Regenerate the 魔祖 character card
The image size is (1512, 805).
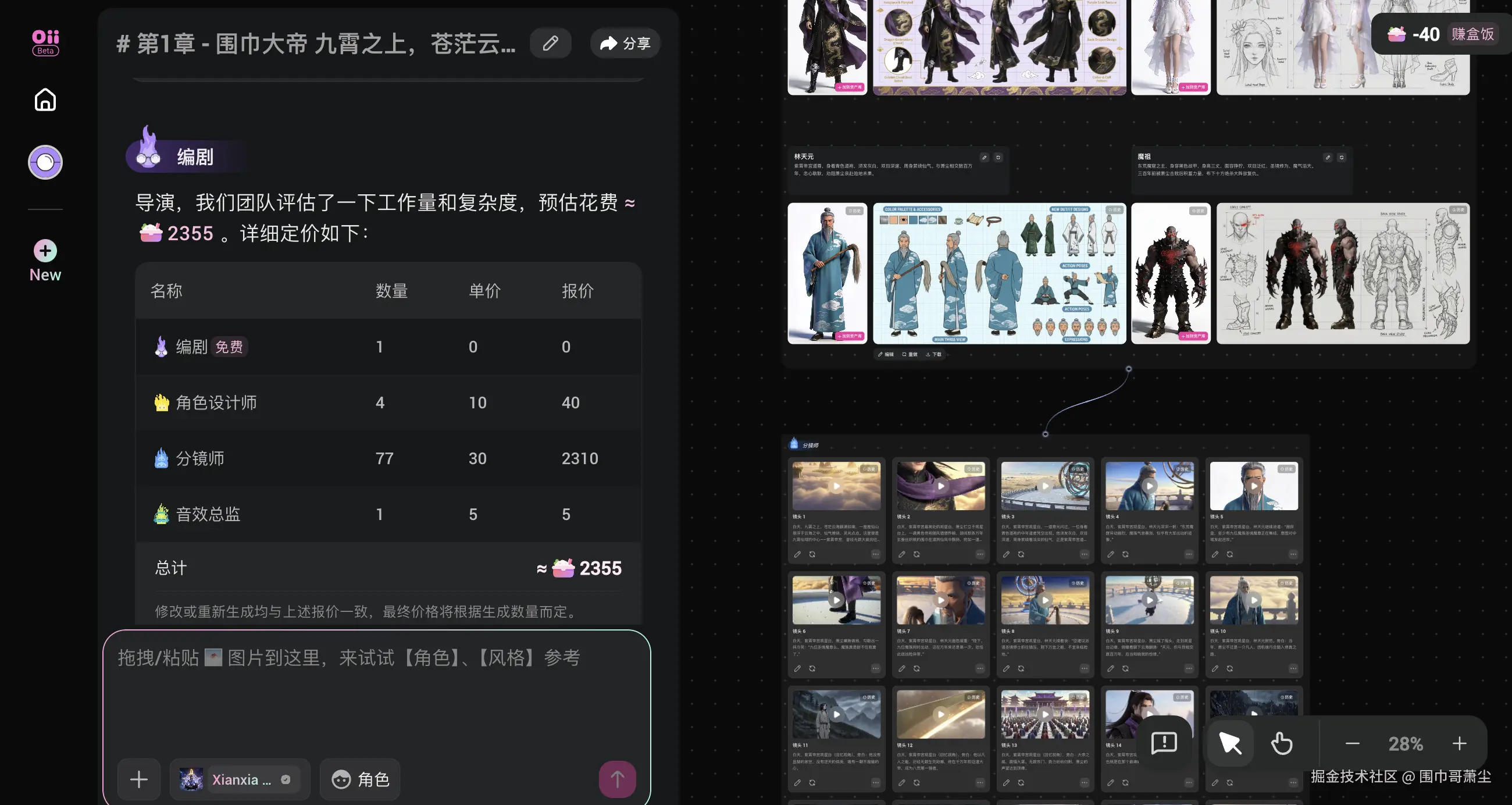tap(1342, 158)
